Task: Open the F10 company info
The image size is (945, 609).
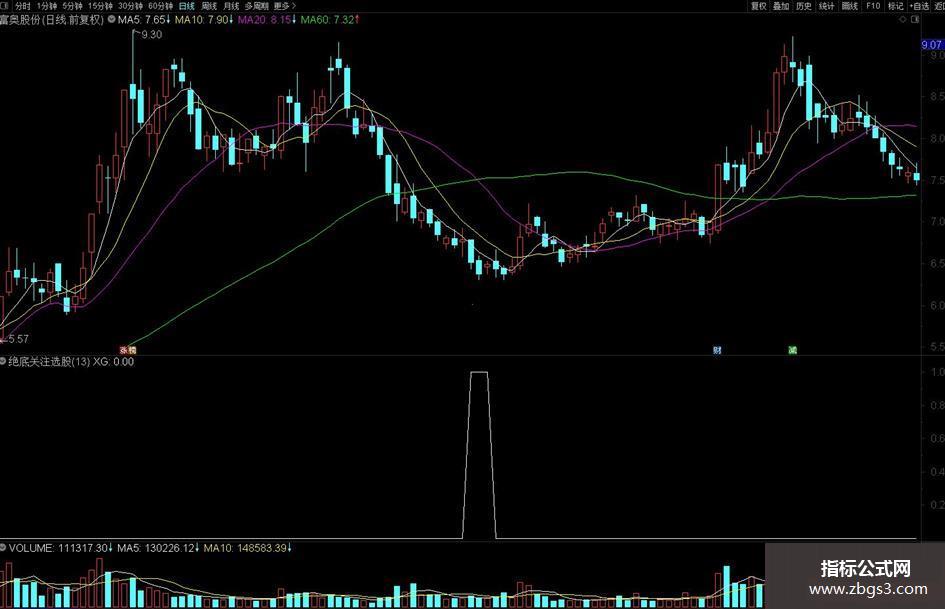Action: [x=873, y=5]
